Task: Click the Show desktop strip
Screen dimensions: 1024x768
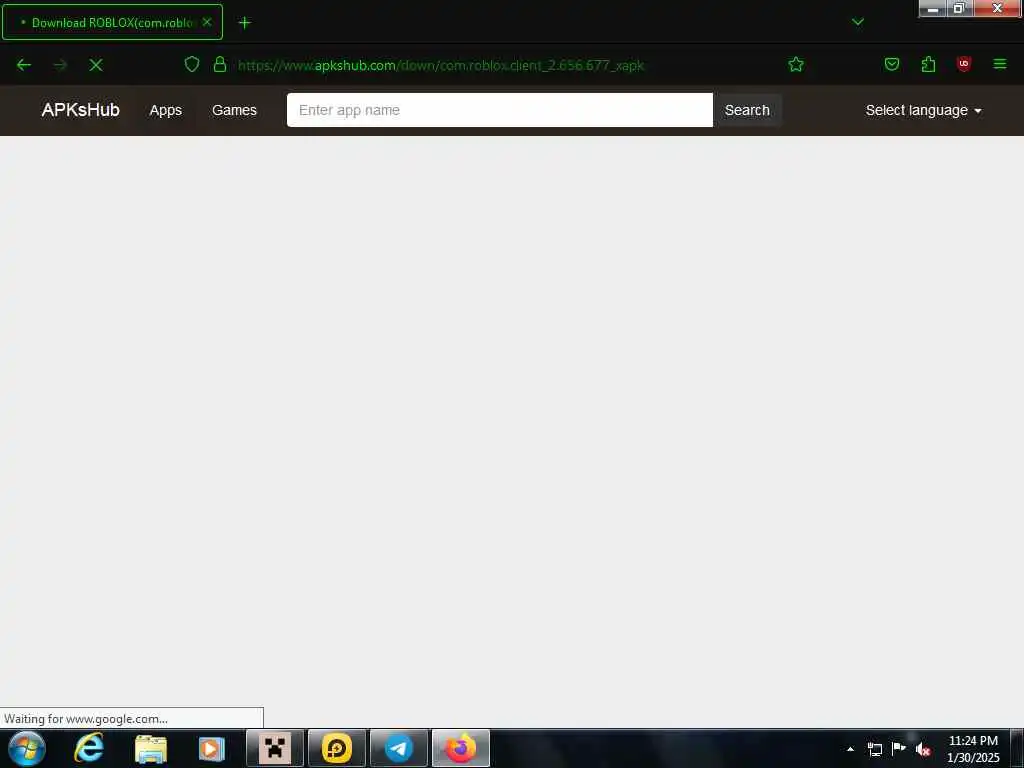Action: point(1017,748)
